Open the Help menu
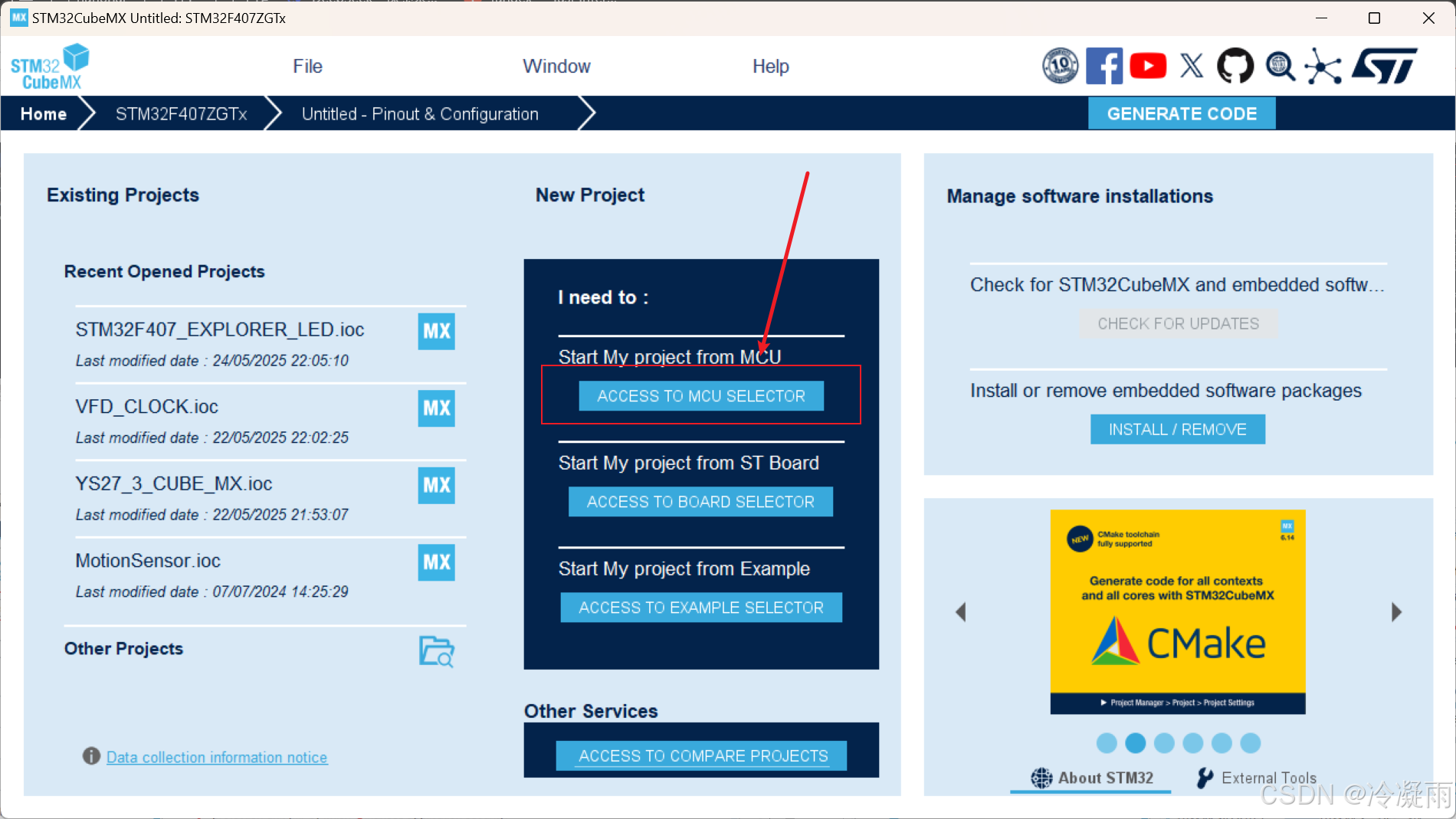This screenshot has height=819, width=1456. coord(770,67)
